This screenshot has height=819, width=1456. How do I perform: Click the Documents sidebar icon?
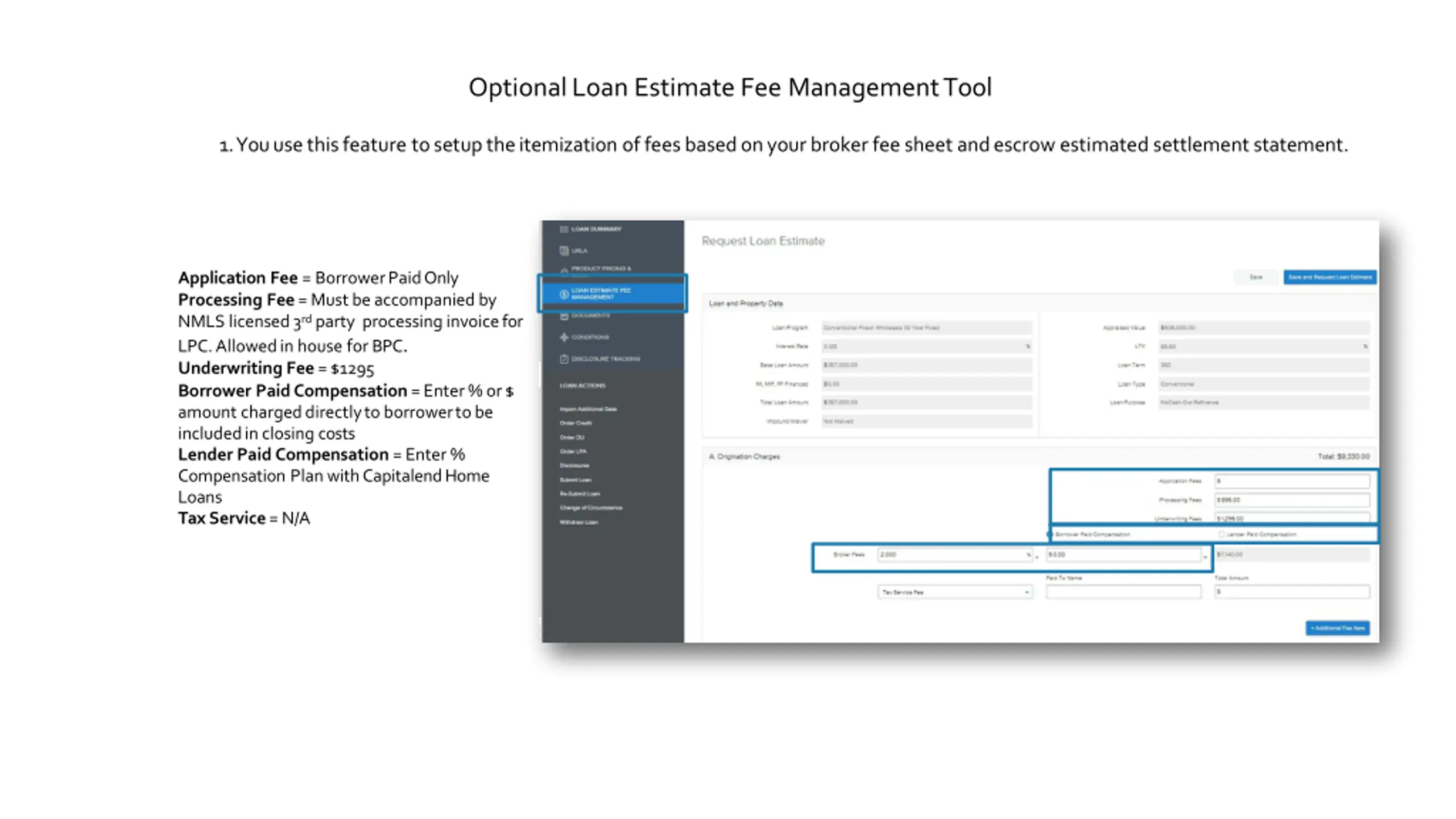pyautogui.click(x=564, y=316)
